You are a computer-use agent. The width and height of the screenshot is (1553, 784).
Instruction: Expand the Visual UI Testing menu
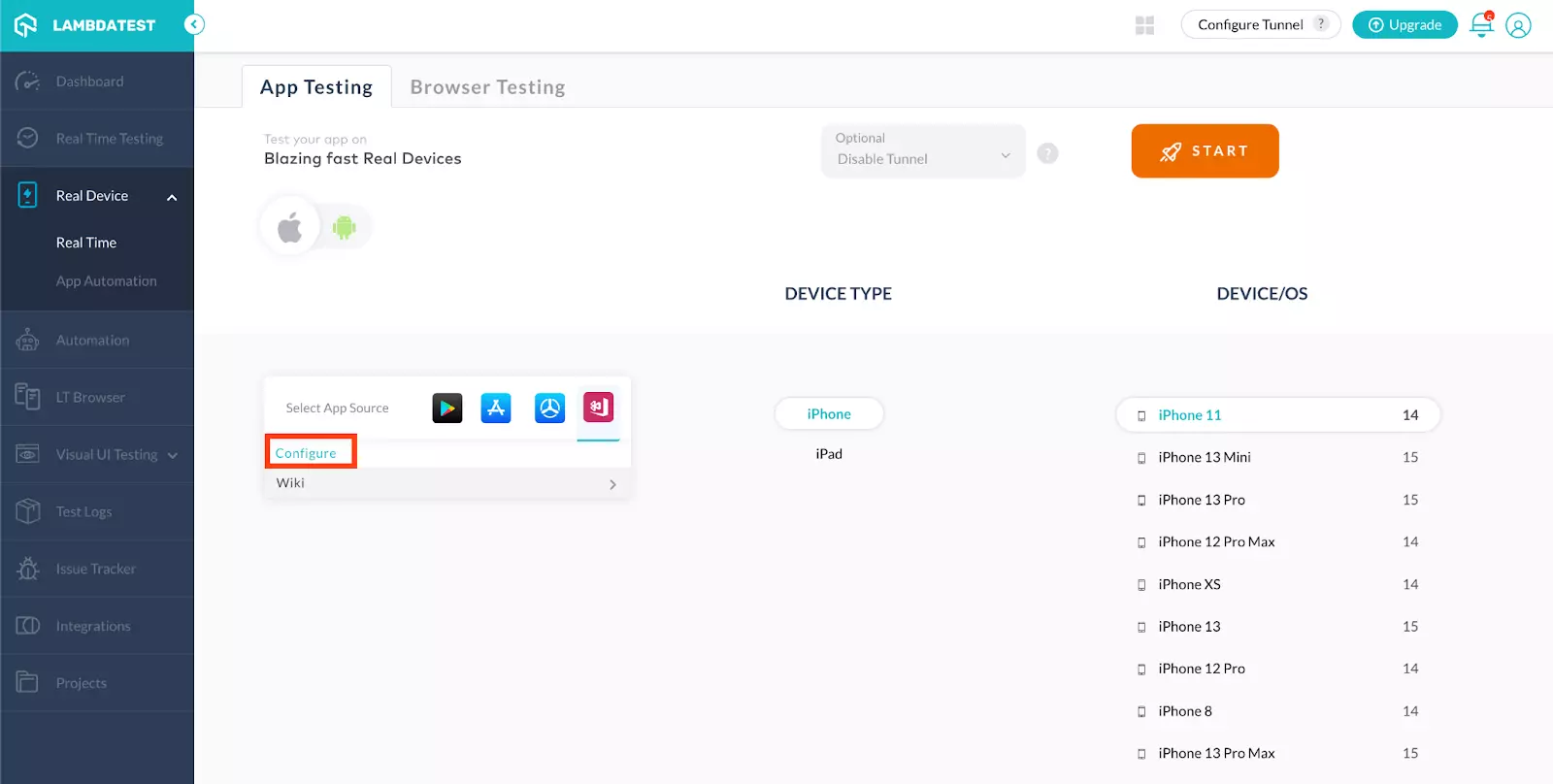(x=172, y=455)
